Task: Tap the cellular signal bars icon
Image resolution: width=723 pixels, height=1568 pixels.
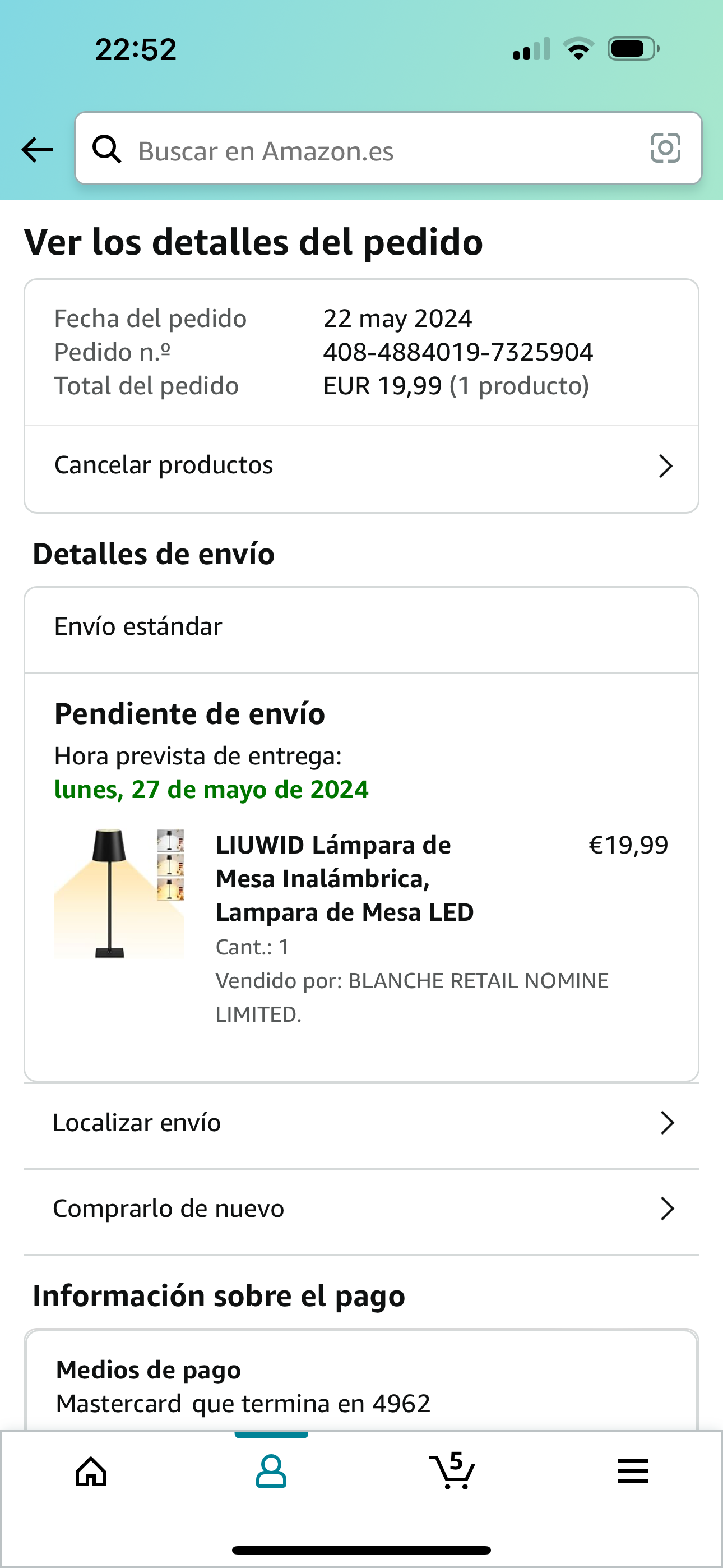Action: point(531,49)
